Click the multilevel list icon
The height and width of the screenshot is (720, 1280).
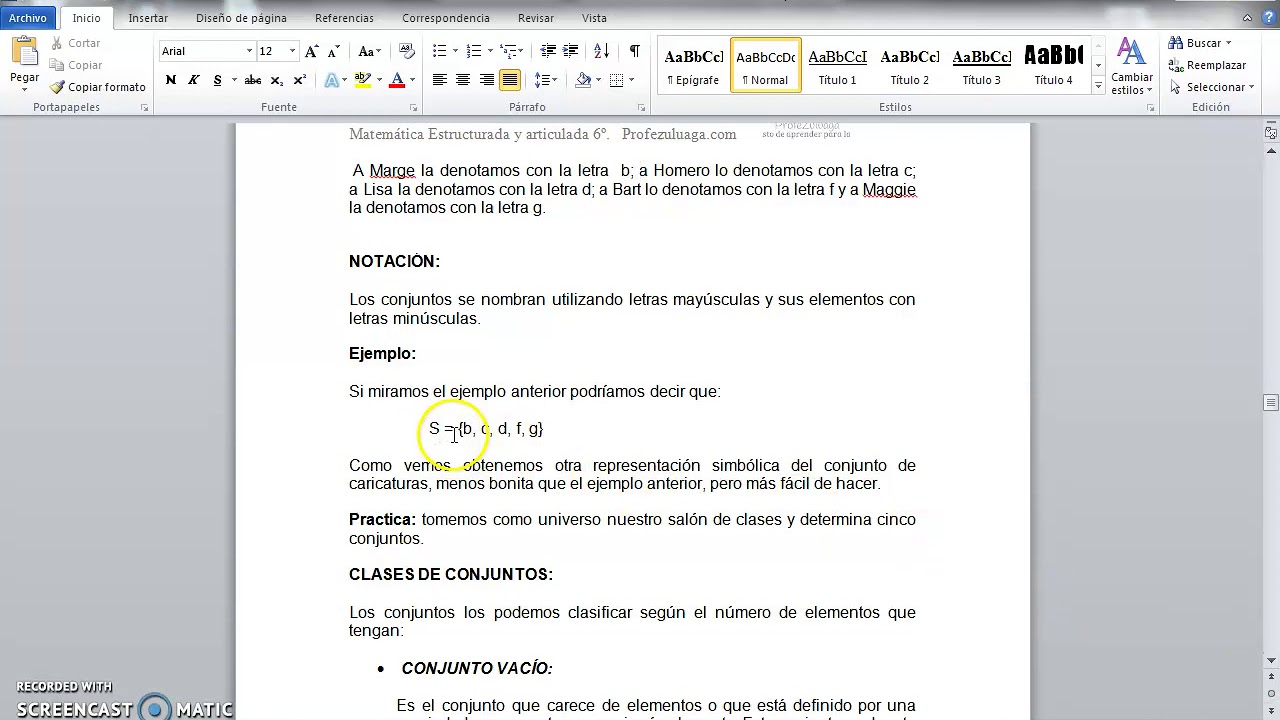click(x=508, y=51)
